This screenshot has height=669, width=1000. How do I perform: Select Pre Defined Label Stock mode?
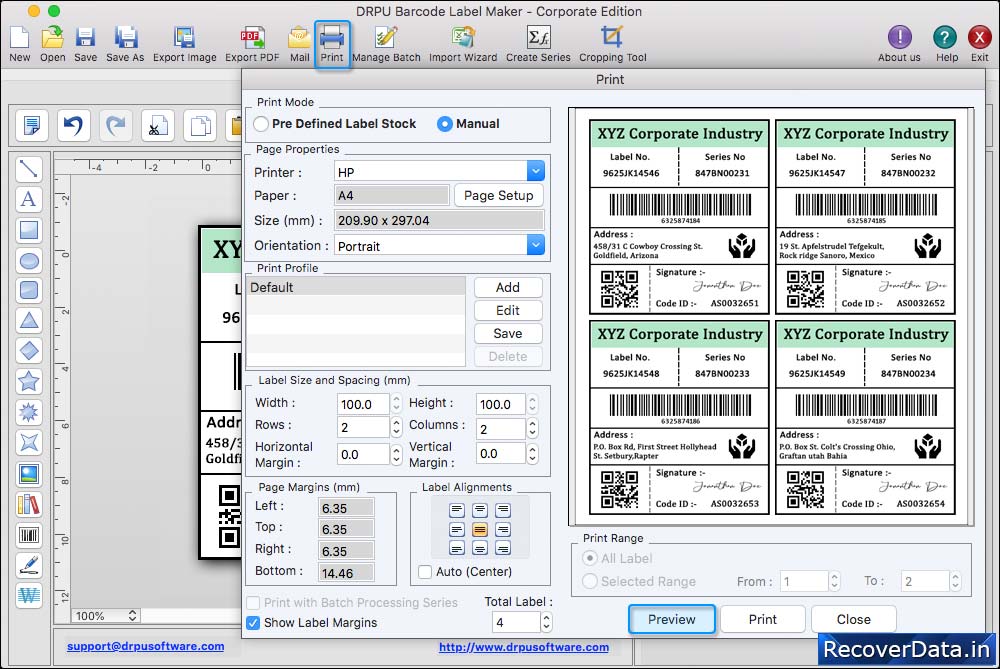[x=261, y=124]
